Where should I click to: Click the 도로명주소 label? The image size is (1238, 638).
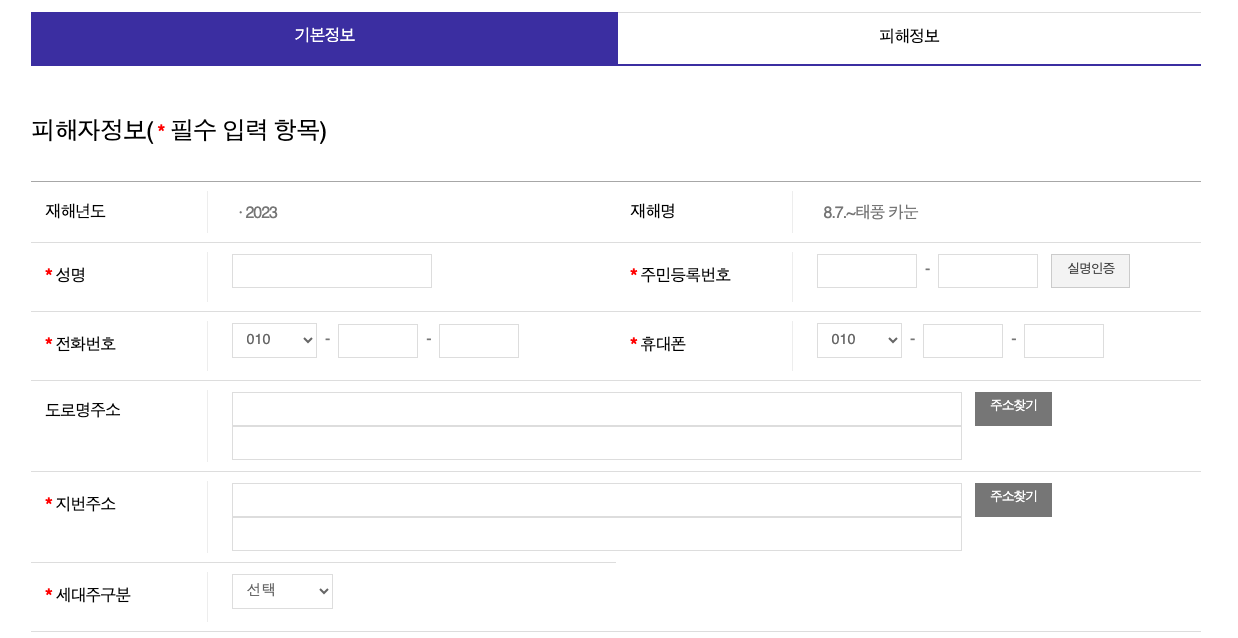point(83,409)
